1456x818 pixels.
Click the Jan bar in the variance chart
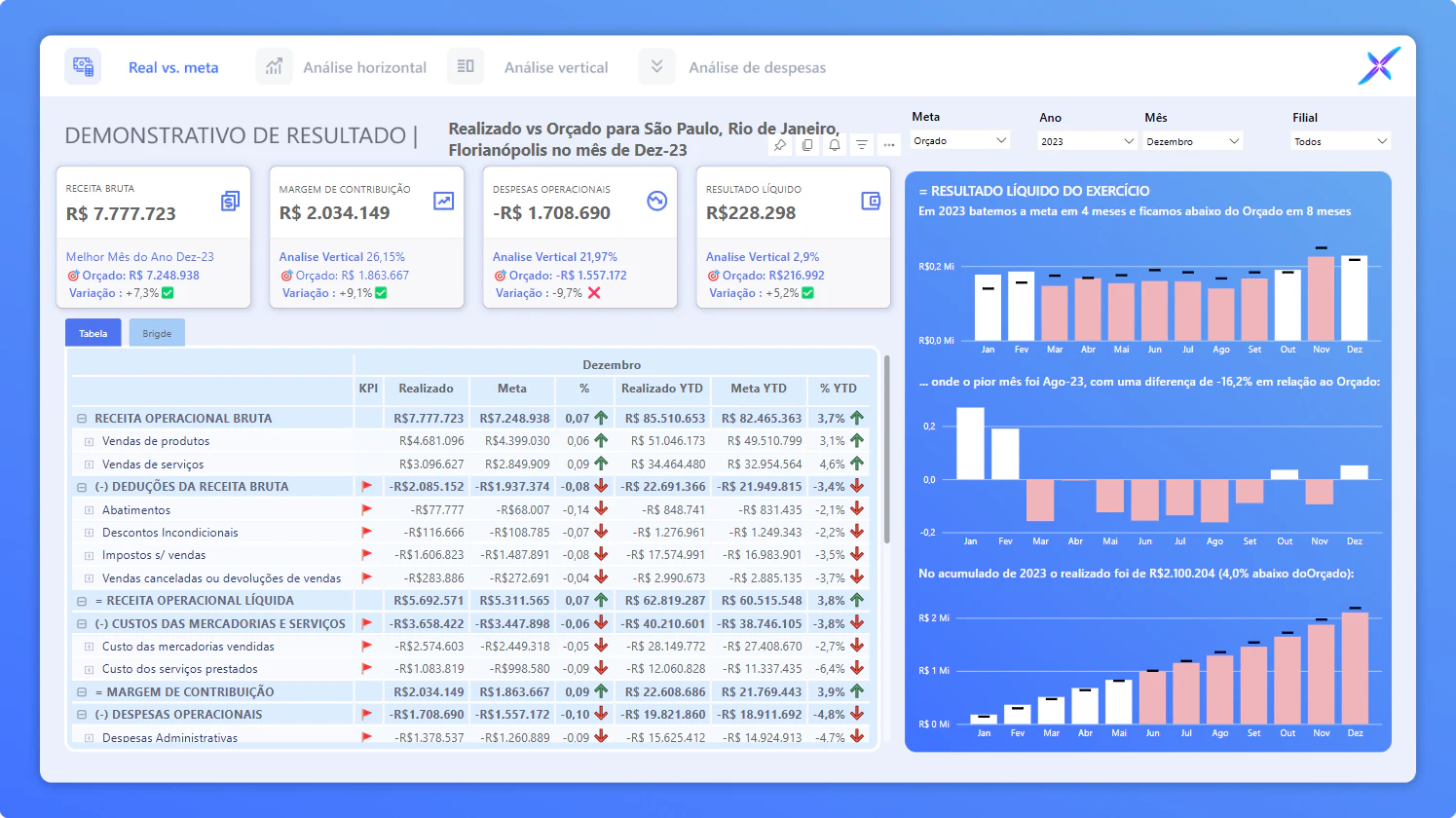click(x=970, y=443)
